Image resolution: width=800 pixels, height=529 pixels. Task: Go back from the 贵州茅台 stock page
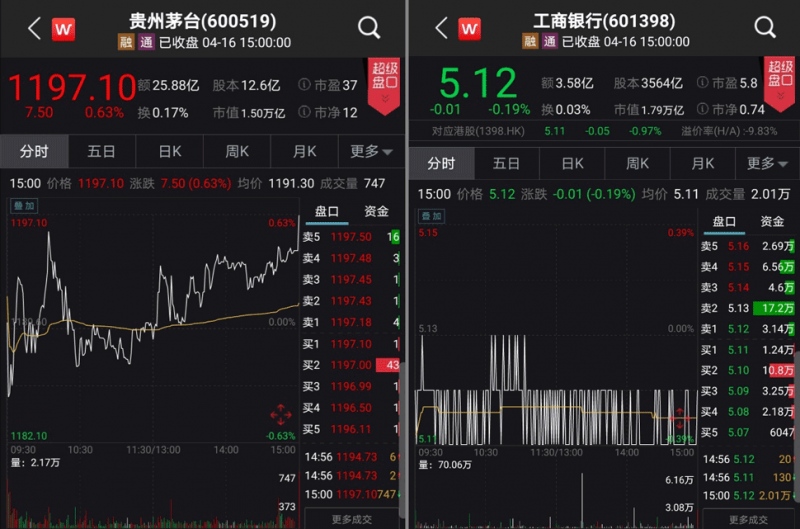pyautogui.click(x=33, y=28)
